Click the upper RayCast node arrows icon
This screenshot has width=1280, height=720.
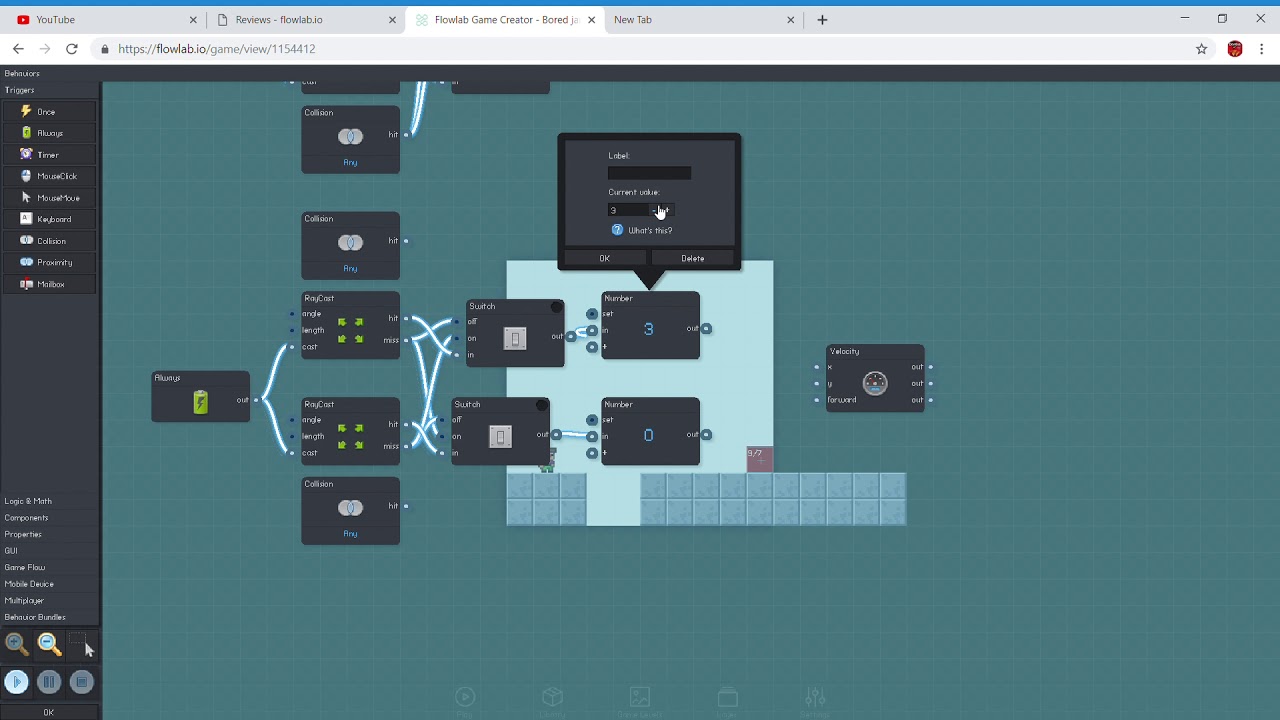(350, 330)
